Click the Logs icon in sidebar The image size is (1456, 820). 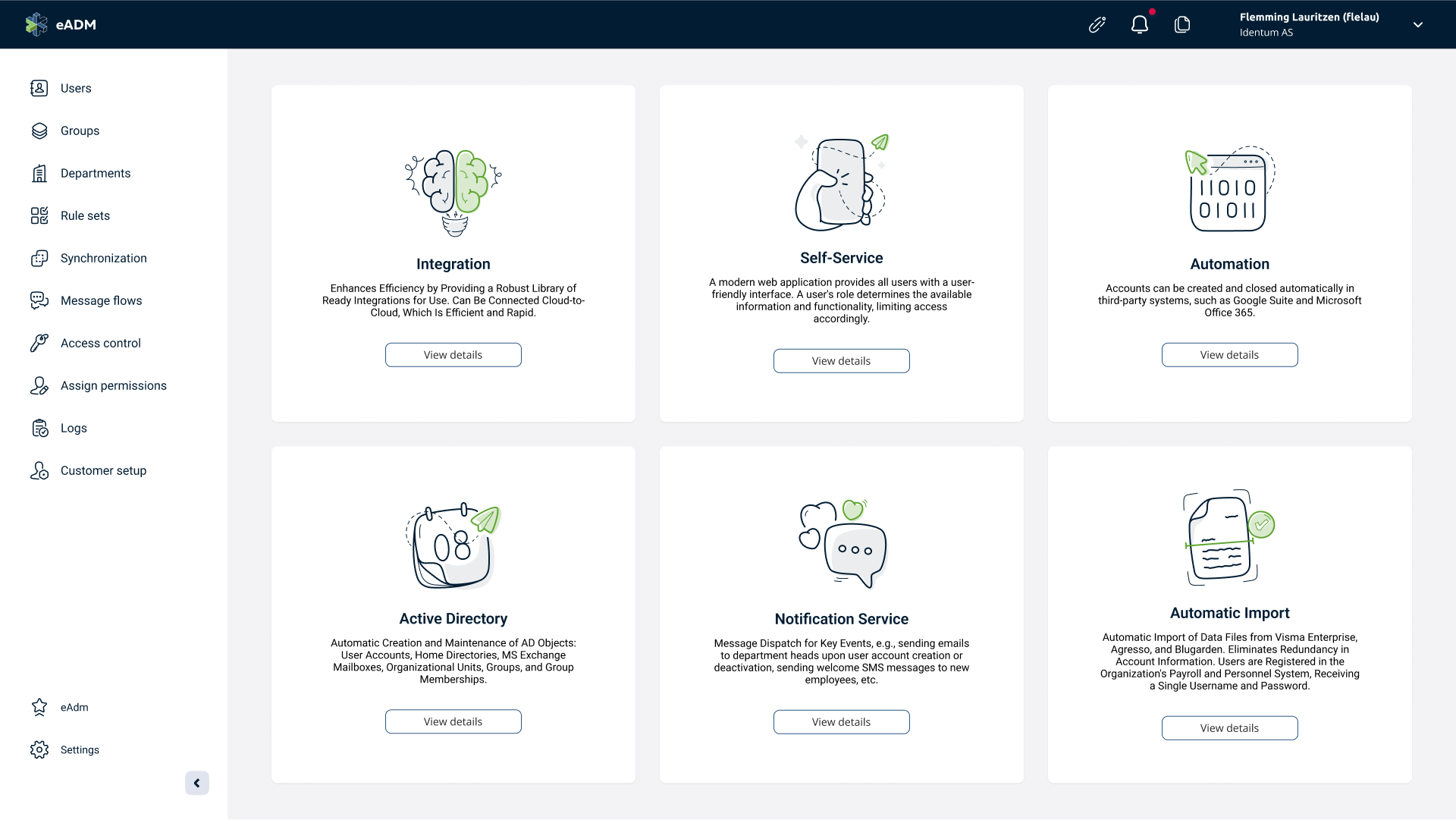[40, 427]
